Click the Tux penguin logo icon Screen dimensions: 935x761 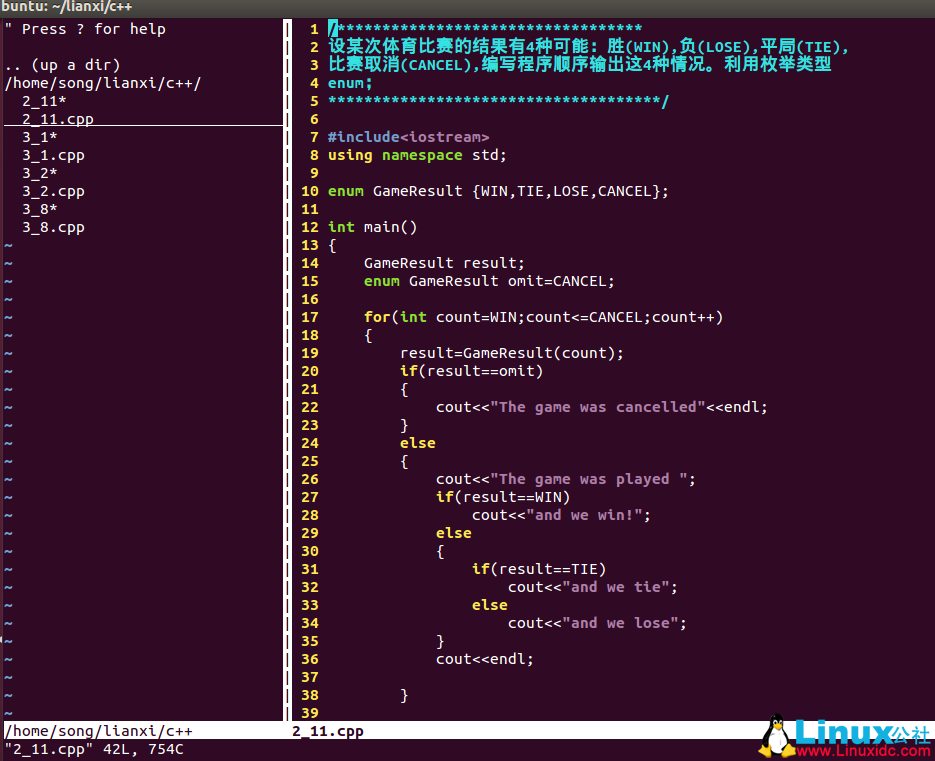tap(775, 736)
